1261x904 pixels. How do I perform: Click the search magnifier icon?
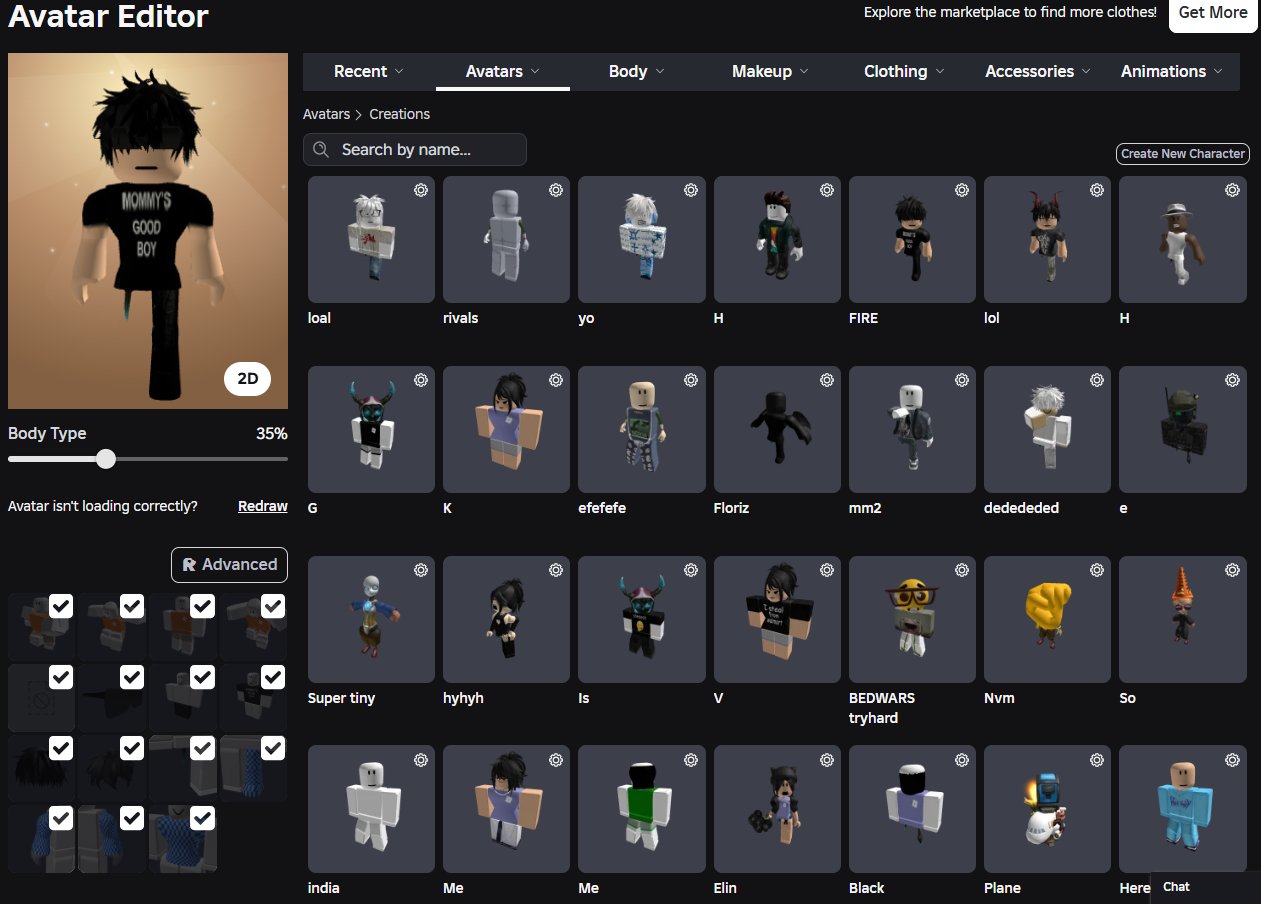pyautogui.click(x=321, y=149)
